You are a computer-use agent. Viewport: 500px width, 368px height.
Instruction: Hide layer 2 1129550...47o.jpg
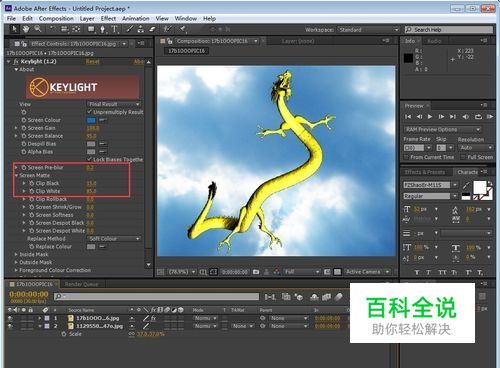click(10, 326)
